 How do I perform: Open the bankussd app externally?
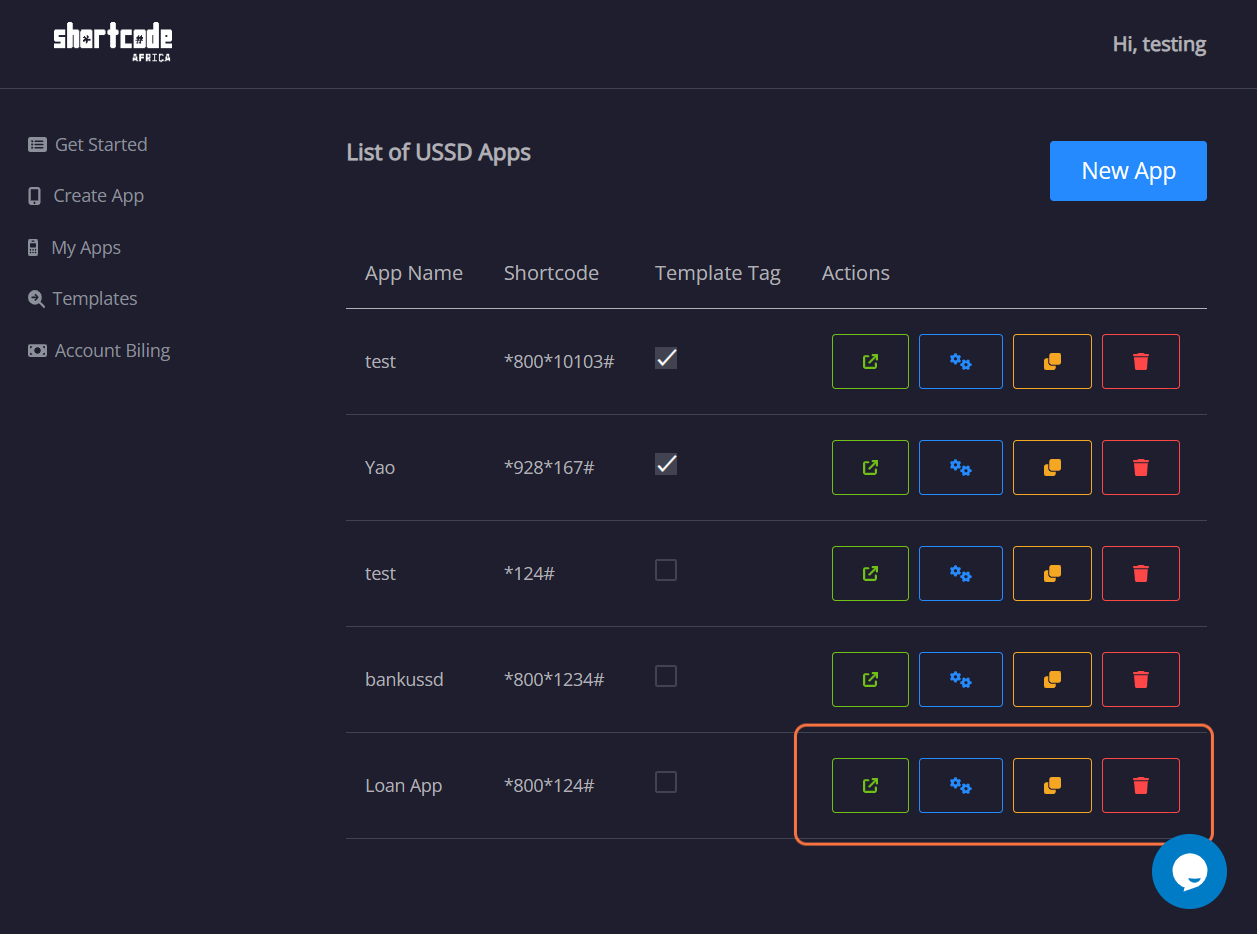click(x=870, y=679)
